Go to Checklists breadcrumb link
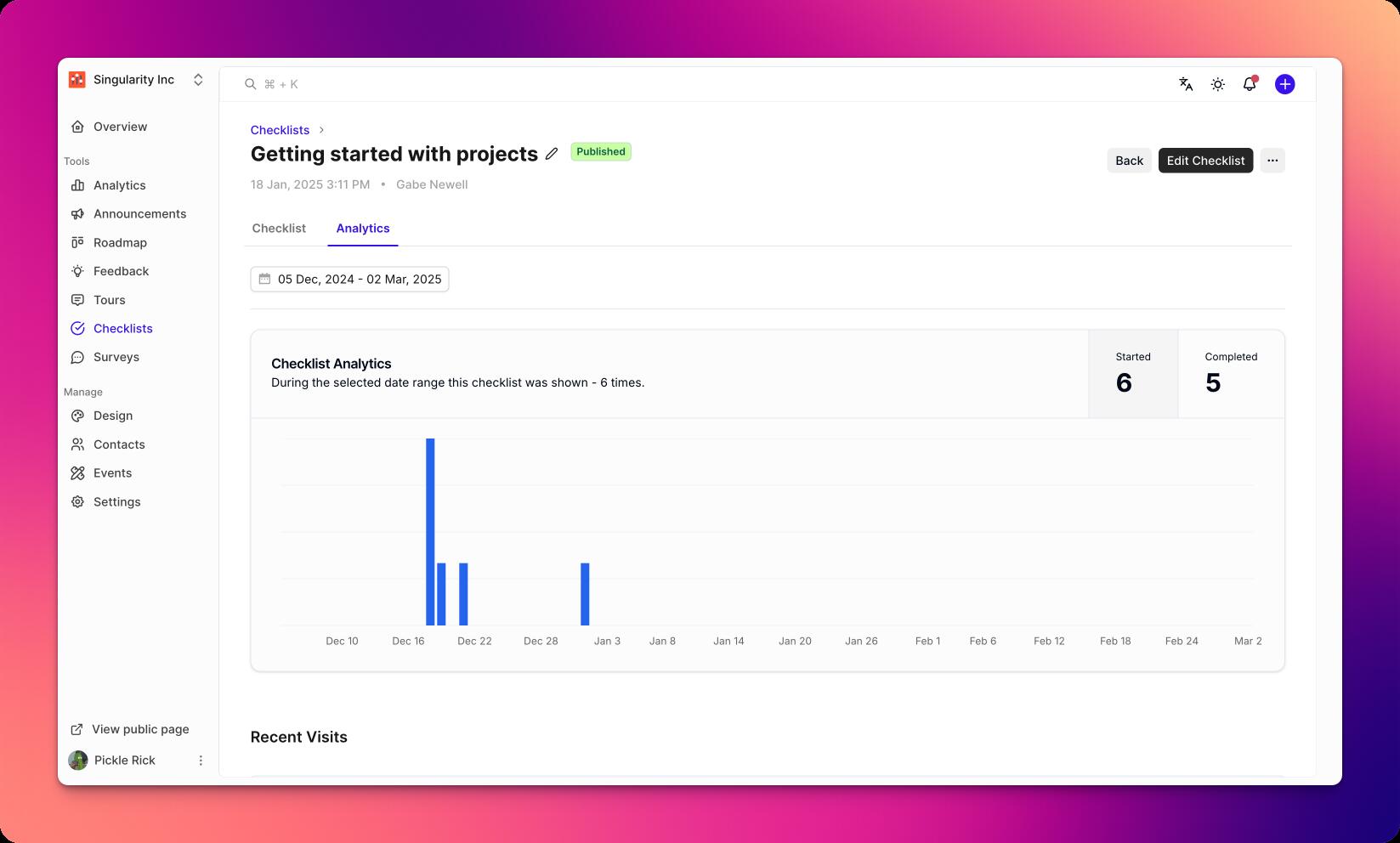The width and height of the screenshot is (1400, 843). pos(280,130)
